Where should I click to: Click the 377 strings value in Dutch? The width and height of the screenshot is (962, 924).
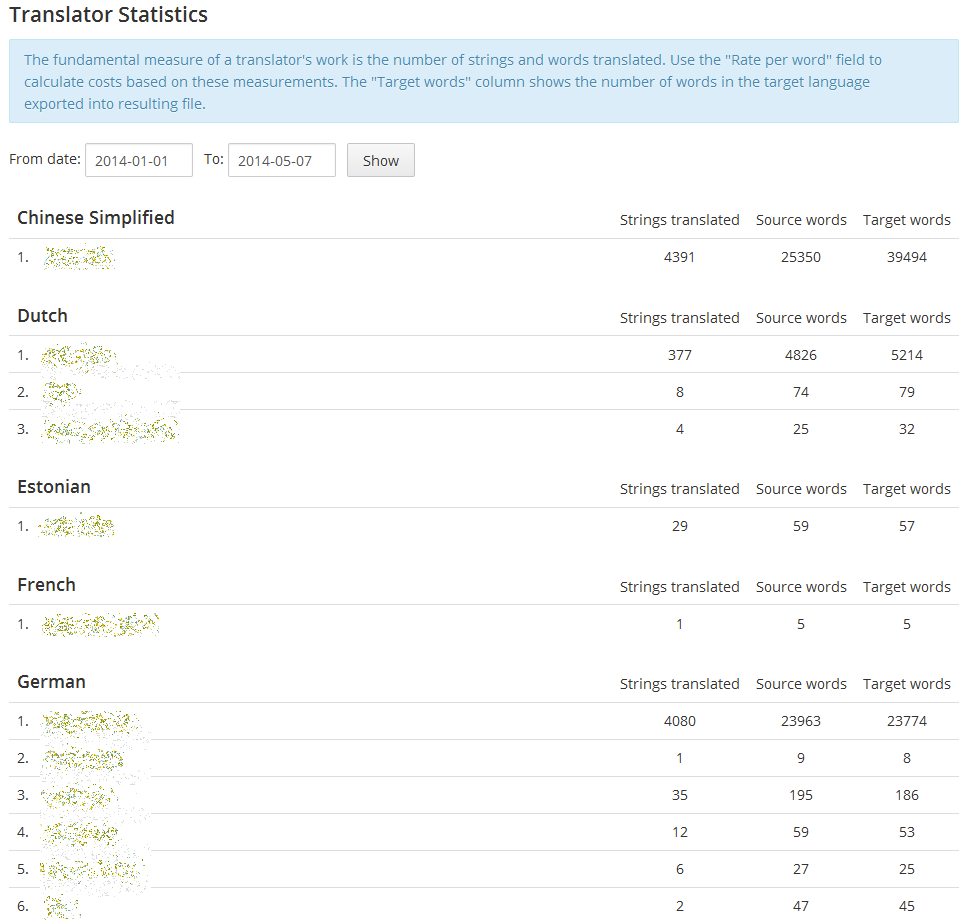680,355
